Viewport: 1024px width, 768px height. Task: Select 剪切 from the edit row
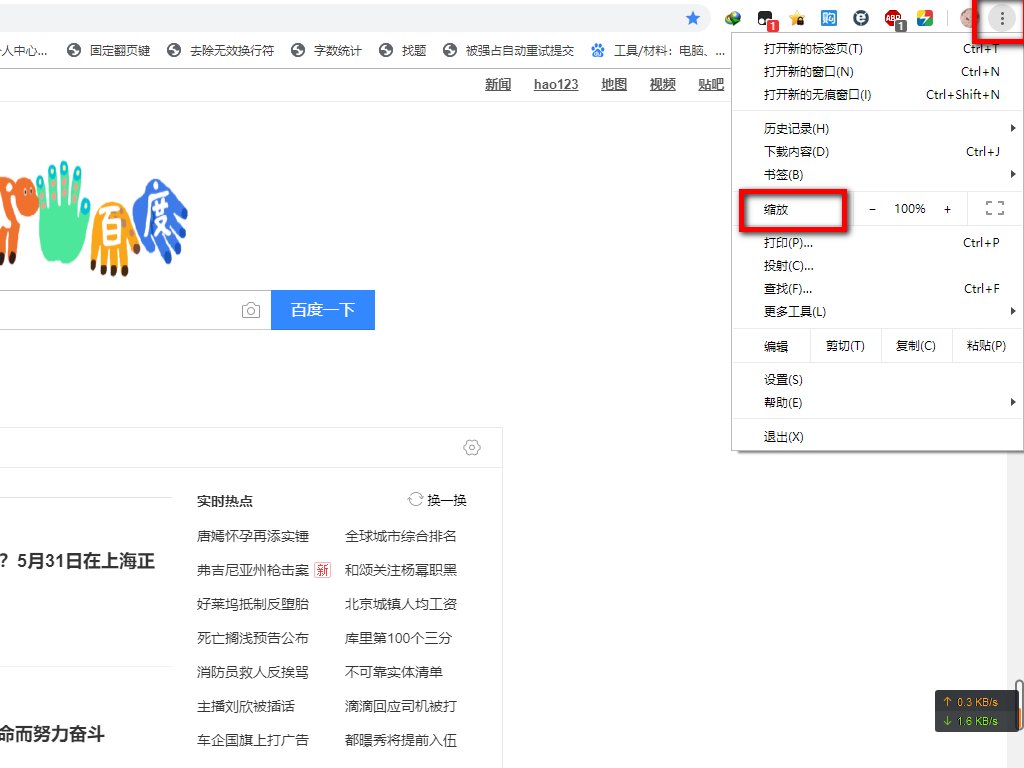coord(843,345)
